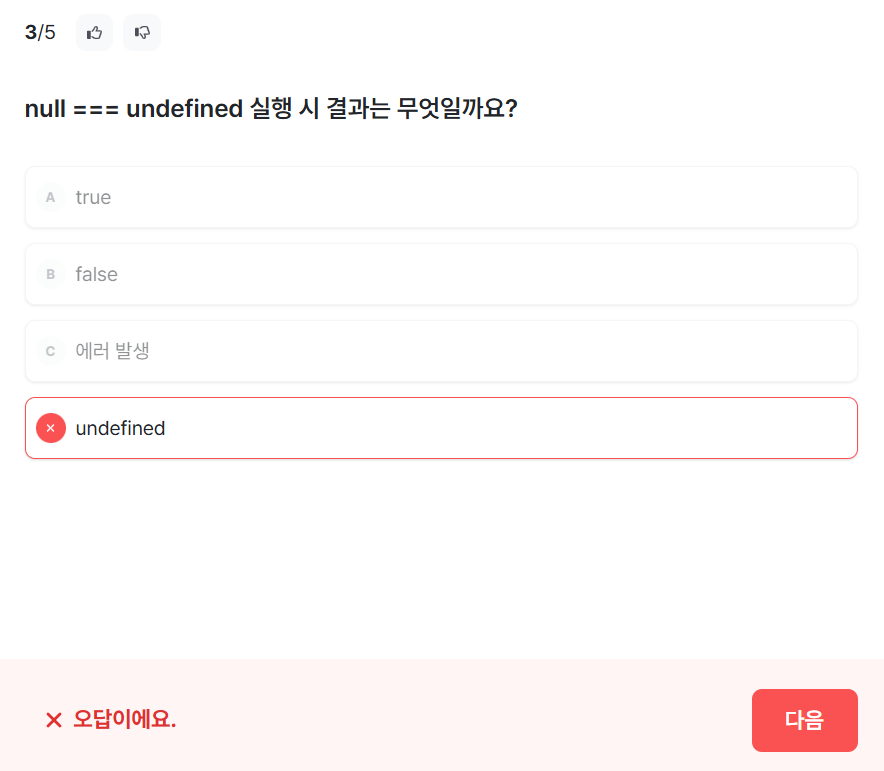Click the word false in option B
The image size is (884, 771).
click(x=96, y=274)
